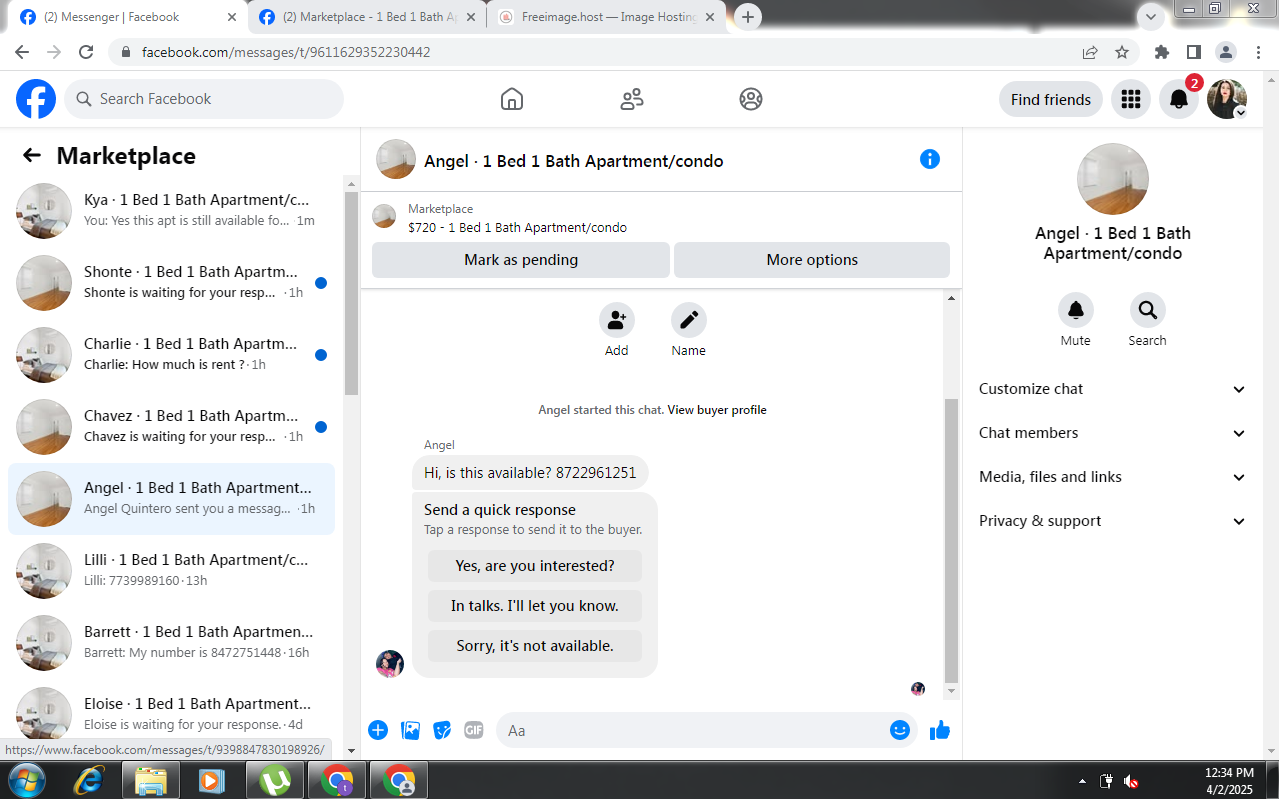The height and width of the screenshot is (799, 1279).
Task: Click the apartment thumbnail in right panel
Action: coord(1112,179)
